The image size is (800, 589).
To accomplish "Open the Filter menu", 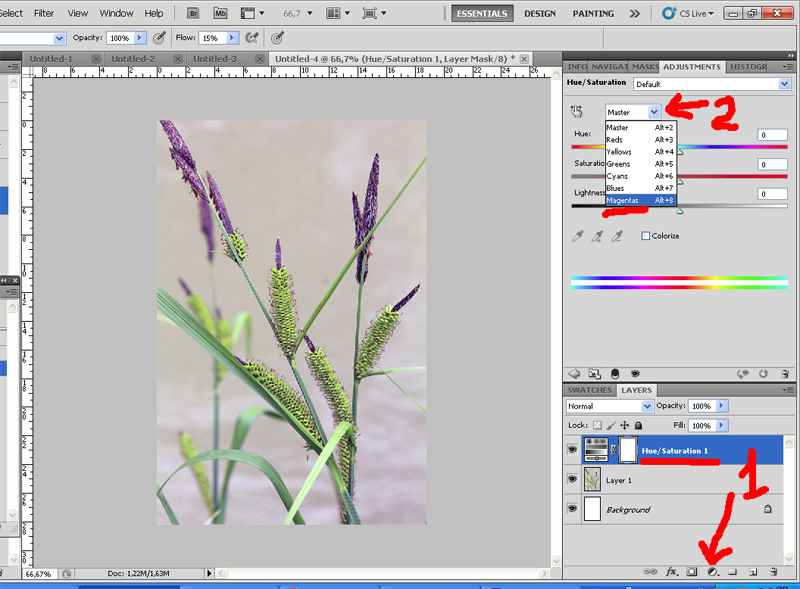I will click(44, 14).
